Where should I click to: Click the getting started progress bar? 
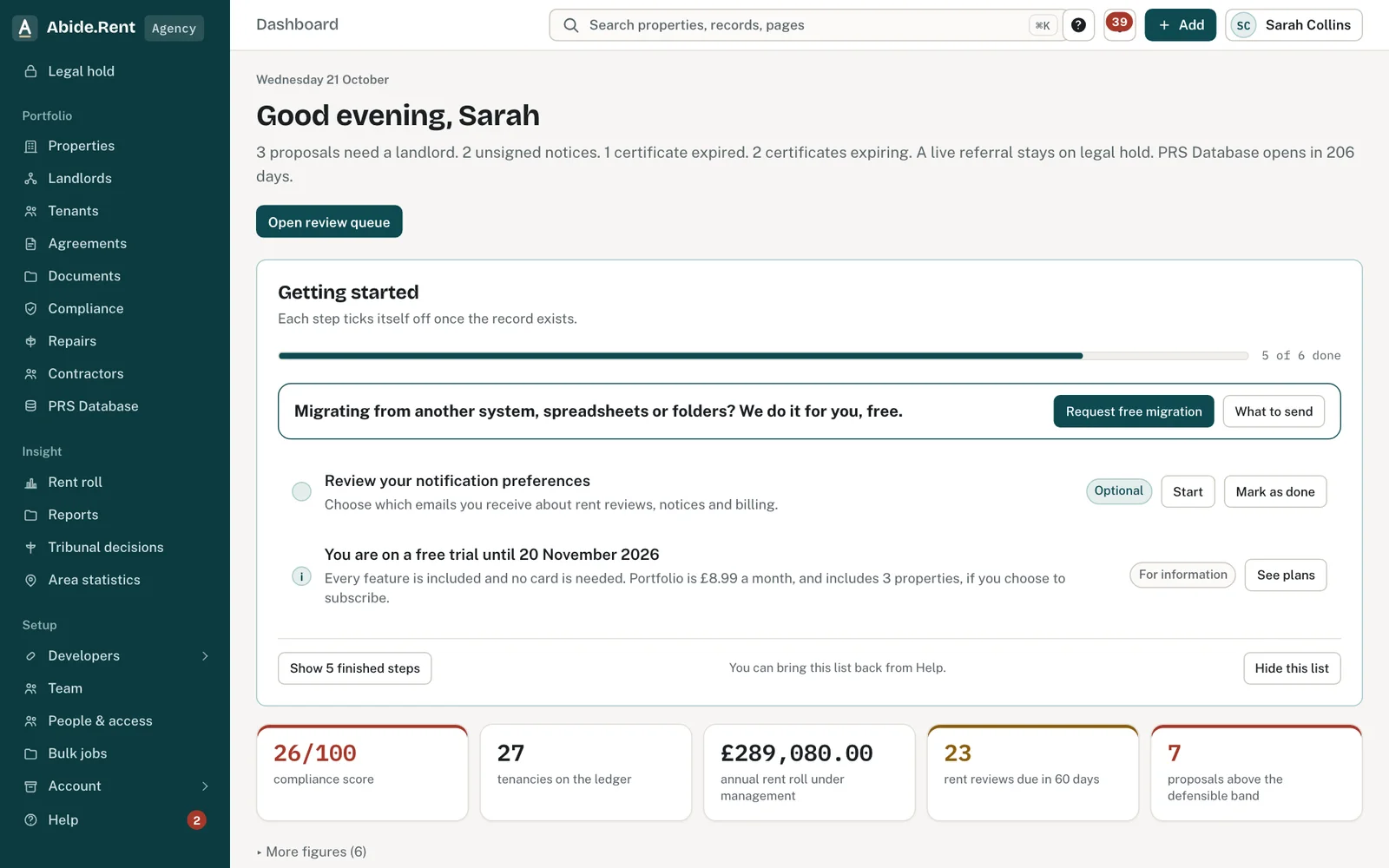point(763,356)
